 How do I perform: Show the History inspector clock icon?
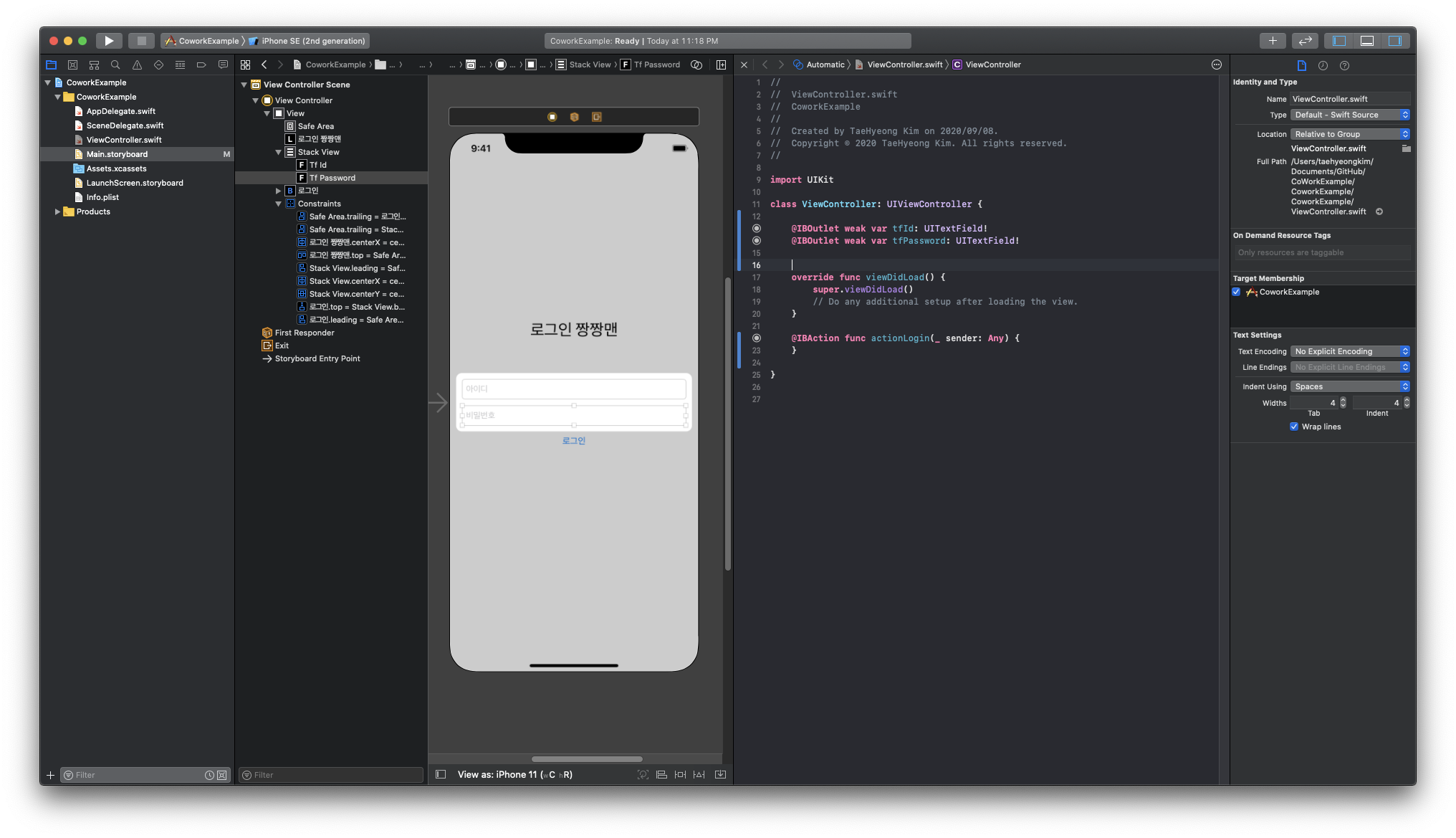coord(1323,65)
